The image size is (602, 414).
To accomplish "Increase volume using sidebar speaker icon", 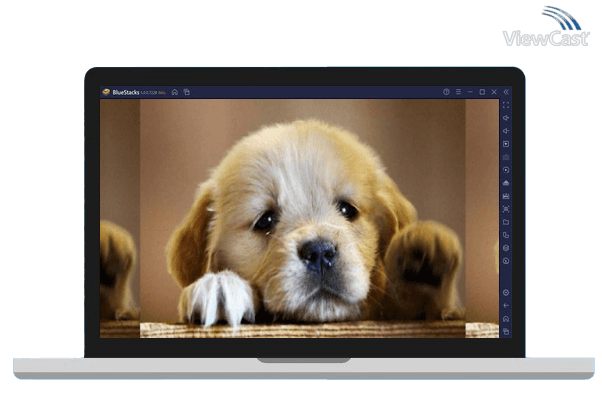I will click(x=506, y=118).
